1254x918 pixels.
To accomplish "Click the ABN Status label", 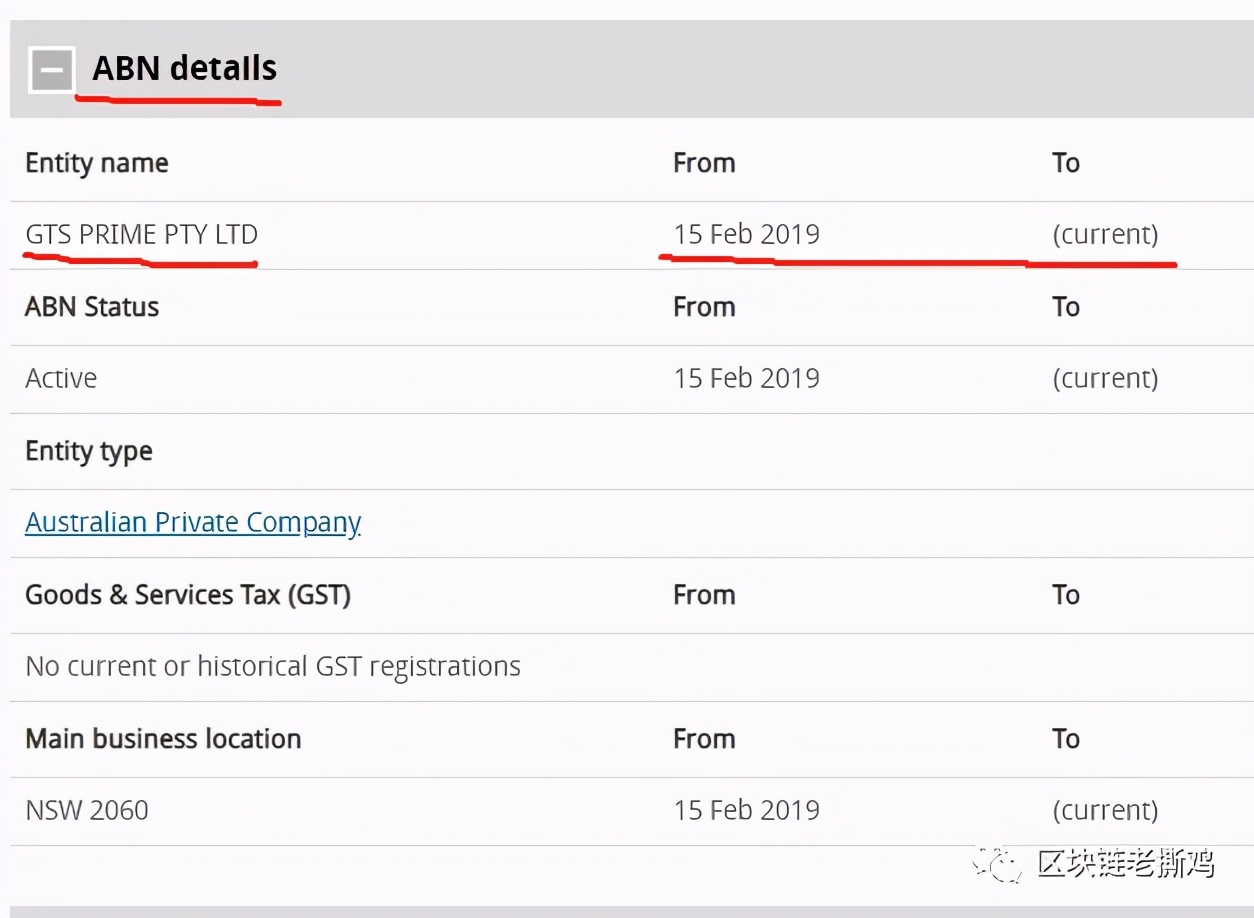I will (92, 307).
